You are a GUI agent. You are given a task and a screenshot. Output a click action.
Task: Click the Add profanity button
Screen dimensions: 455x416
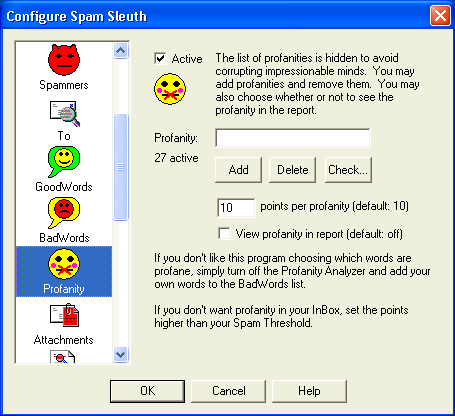pyautogui.click(x=238, y=170)
